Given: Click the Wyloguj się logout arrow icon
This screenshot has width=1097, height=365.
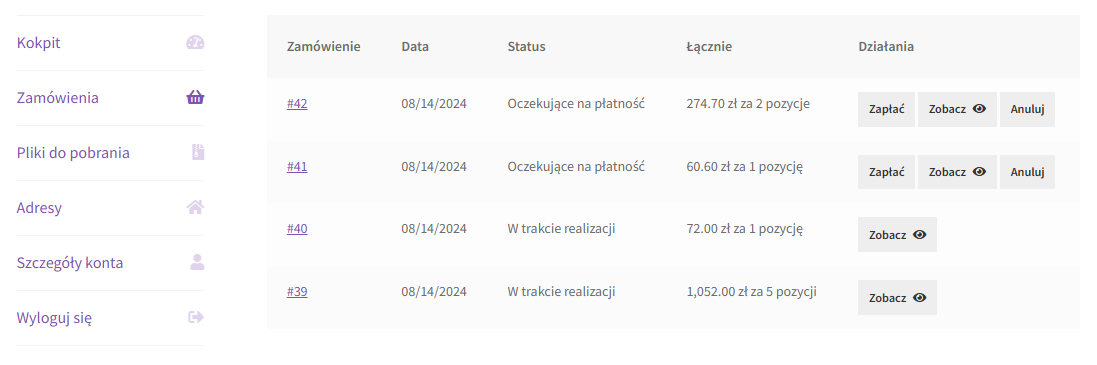Looking at the screenshot, I should (197, 317).
